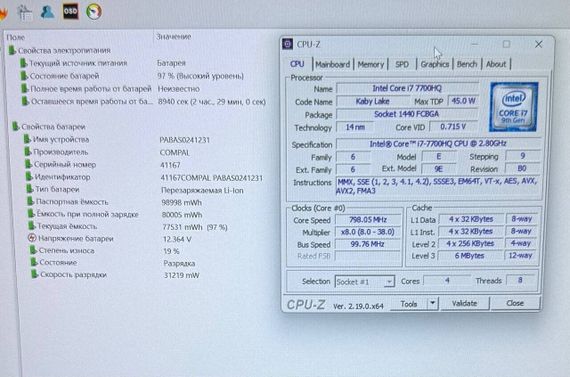The width and height of the screenshot is (570, 377).
Task: Click the 12.364 V voltage value
Action: [177, 239]
